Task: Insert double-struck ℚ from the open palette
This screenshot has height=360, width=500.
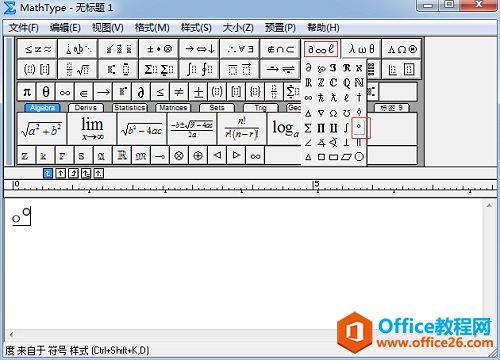Action: (x=346, y=82)
